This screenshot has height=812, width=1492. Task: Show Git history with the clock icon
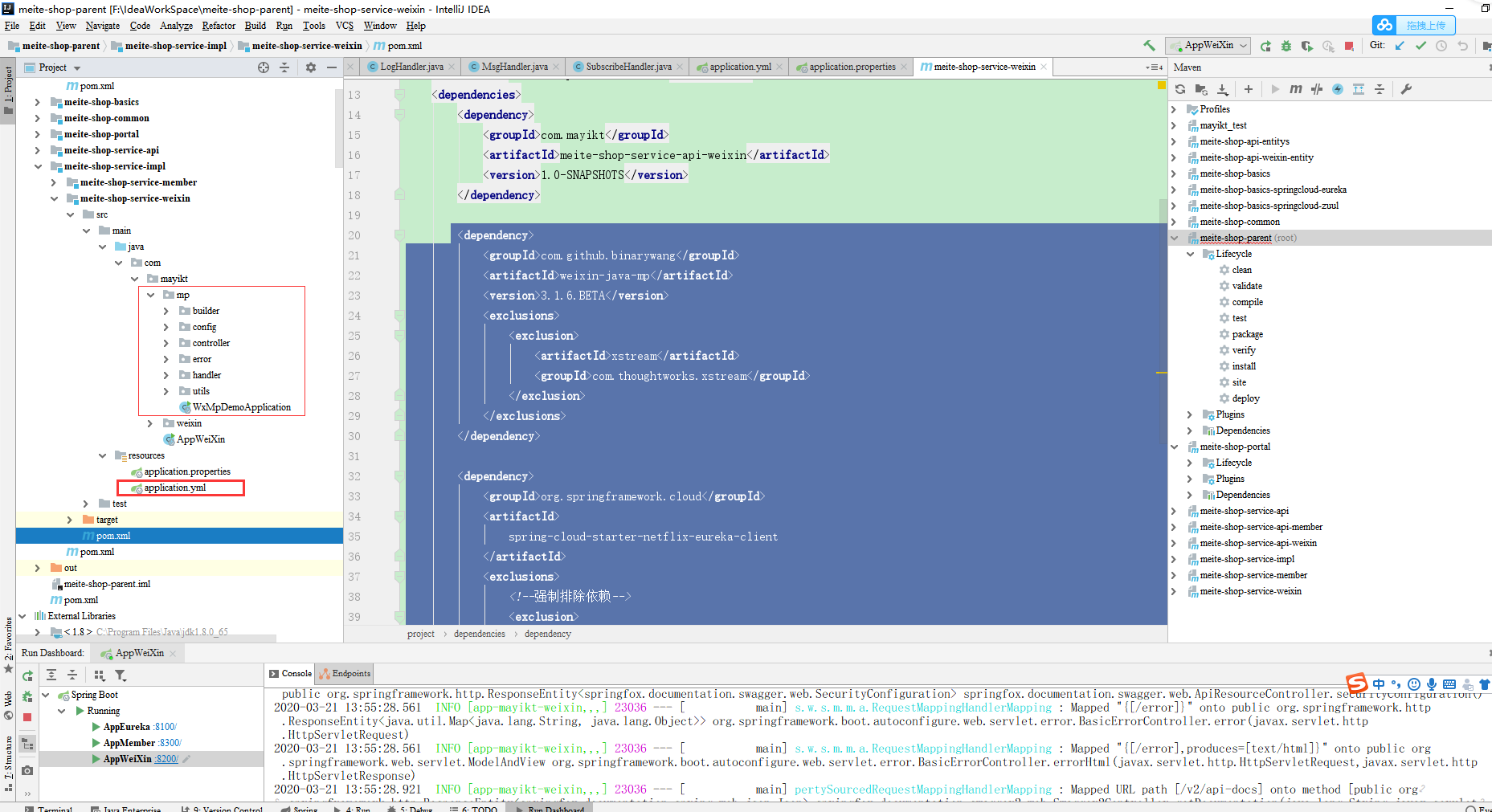[1441, 46]
